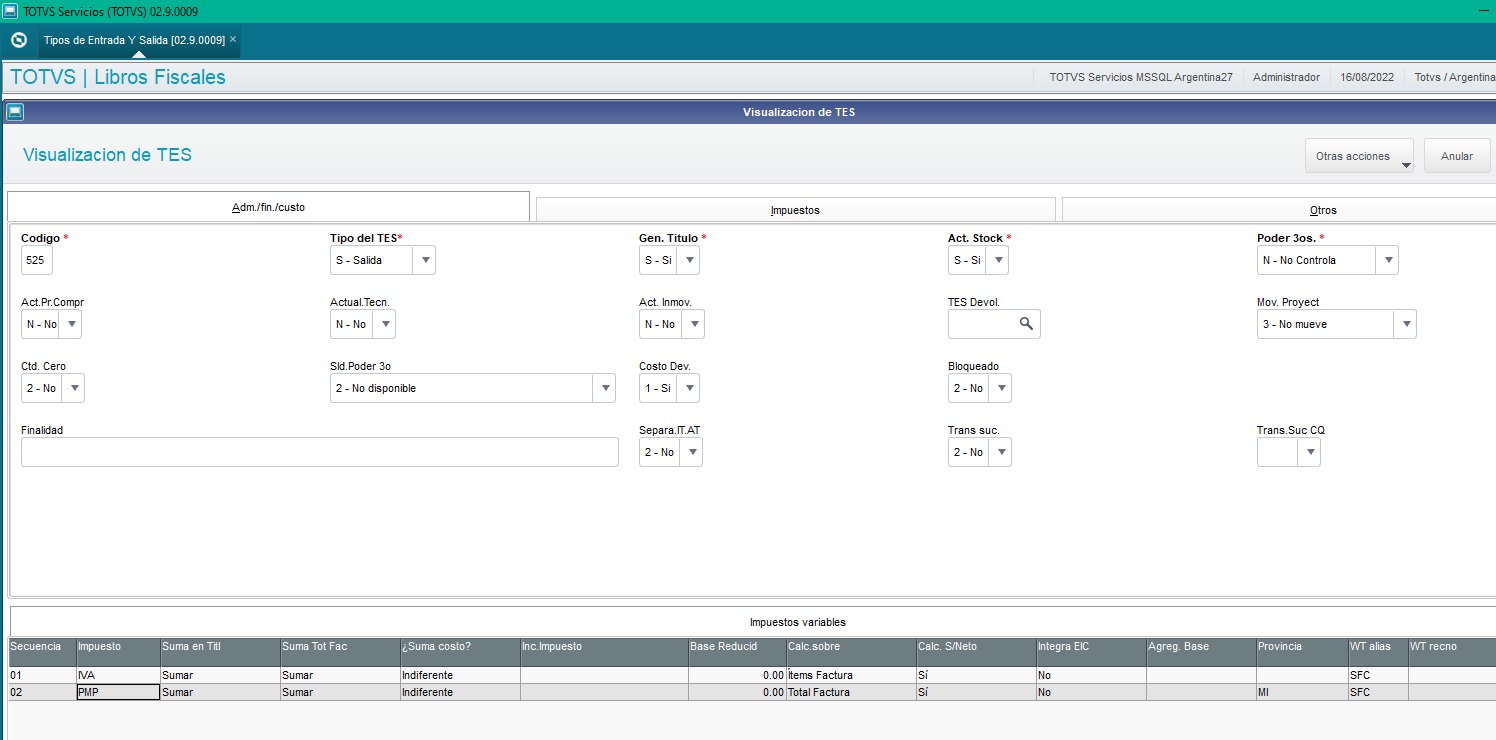Open the Poder 3os. dropdown
Viewport: 1496px width, 740px height.
(1387, 260)
